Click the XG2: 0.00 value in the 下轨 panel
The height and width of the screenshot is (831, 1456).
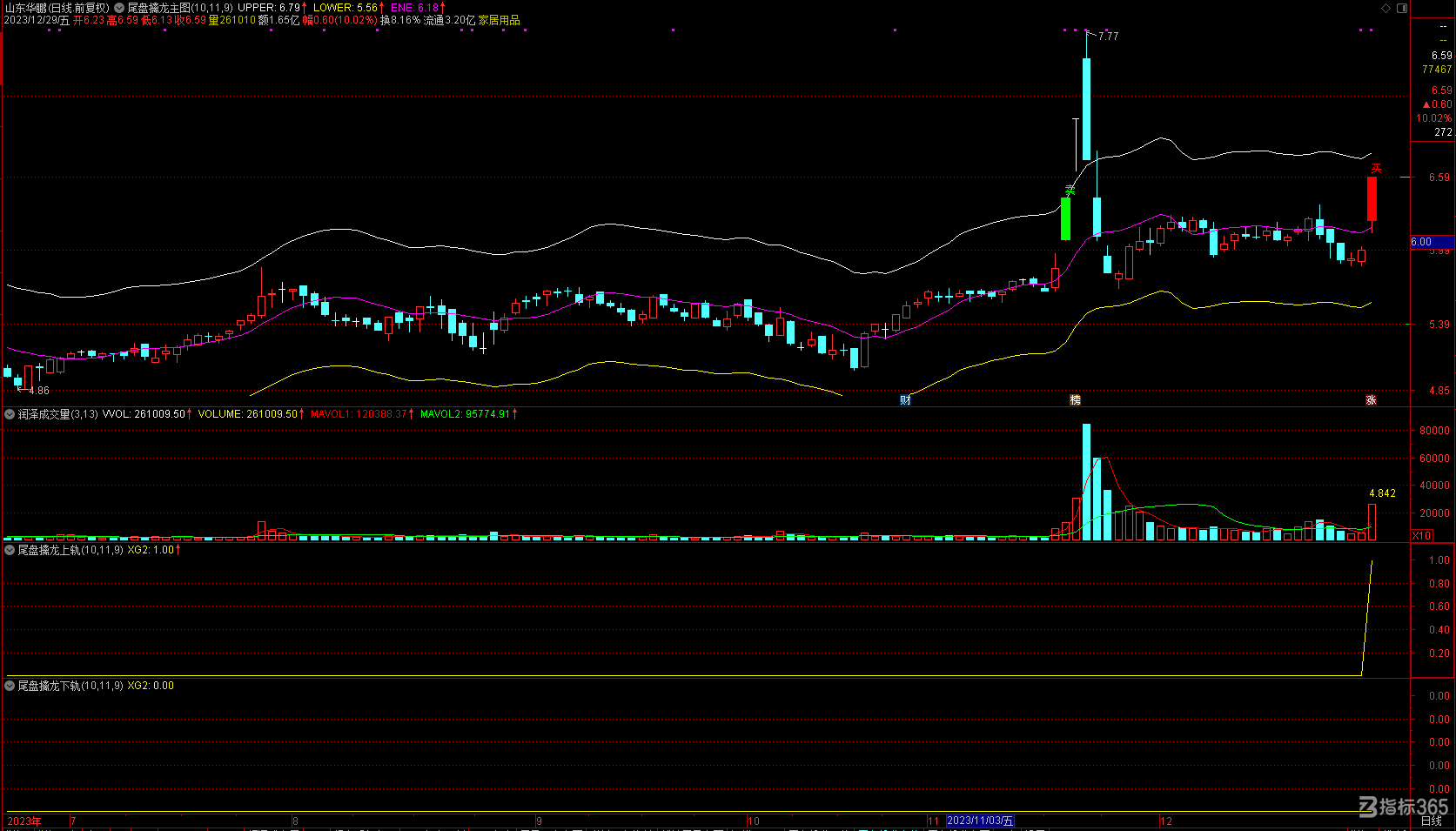tap(151, 686)
